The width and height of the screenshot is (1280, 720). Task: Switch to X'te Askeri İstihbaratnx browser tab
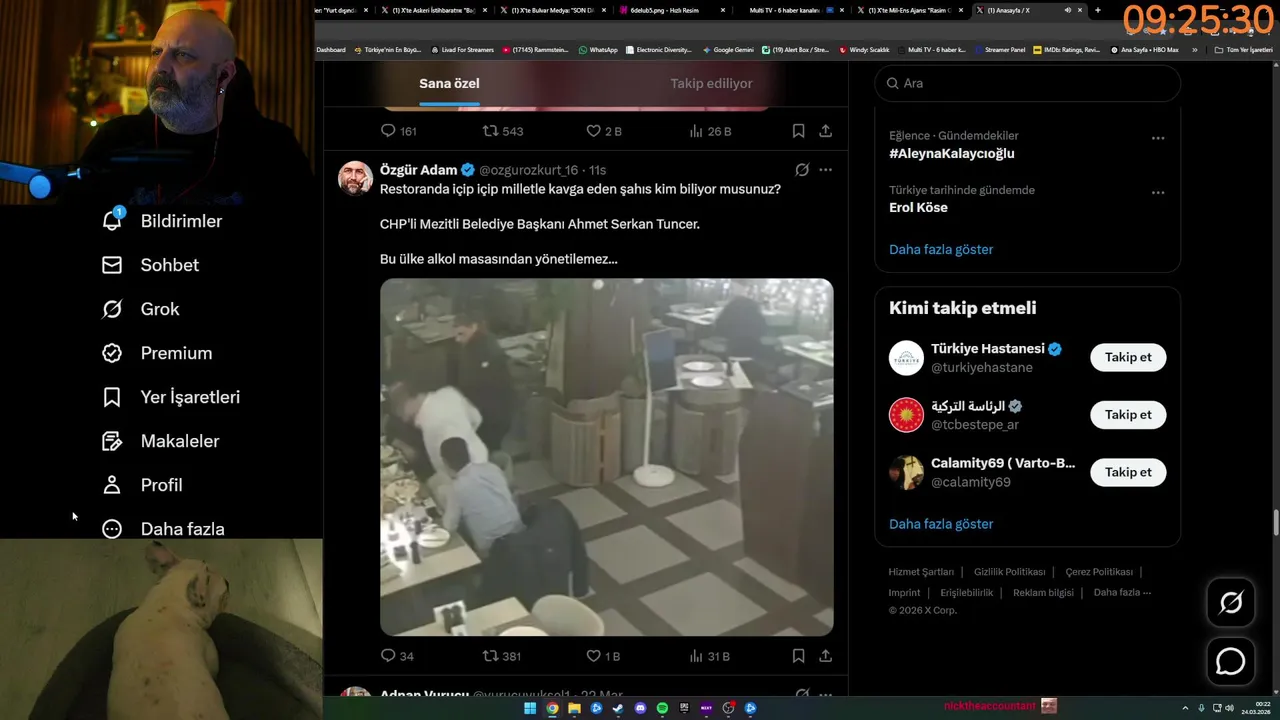[x=433, y=10]
